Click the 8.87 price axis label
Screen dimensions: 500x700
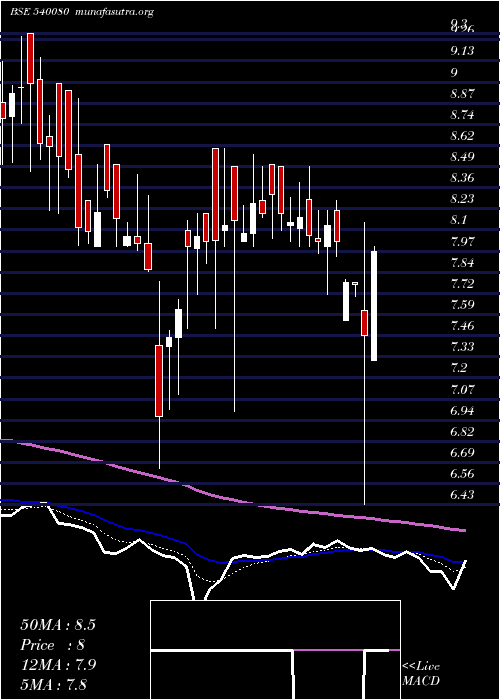click(x=462, y=94)
